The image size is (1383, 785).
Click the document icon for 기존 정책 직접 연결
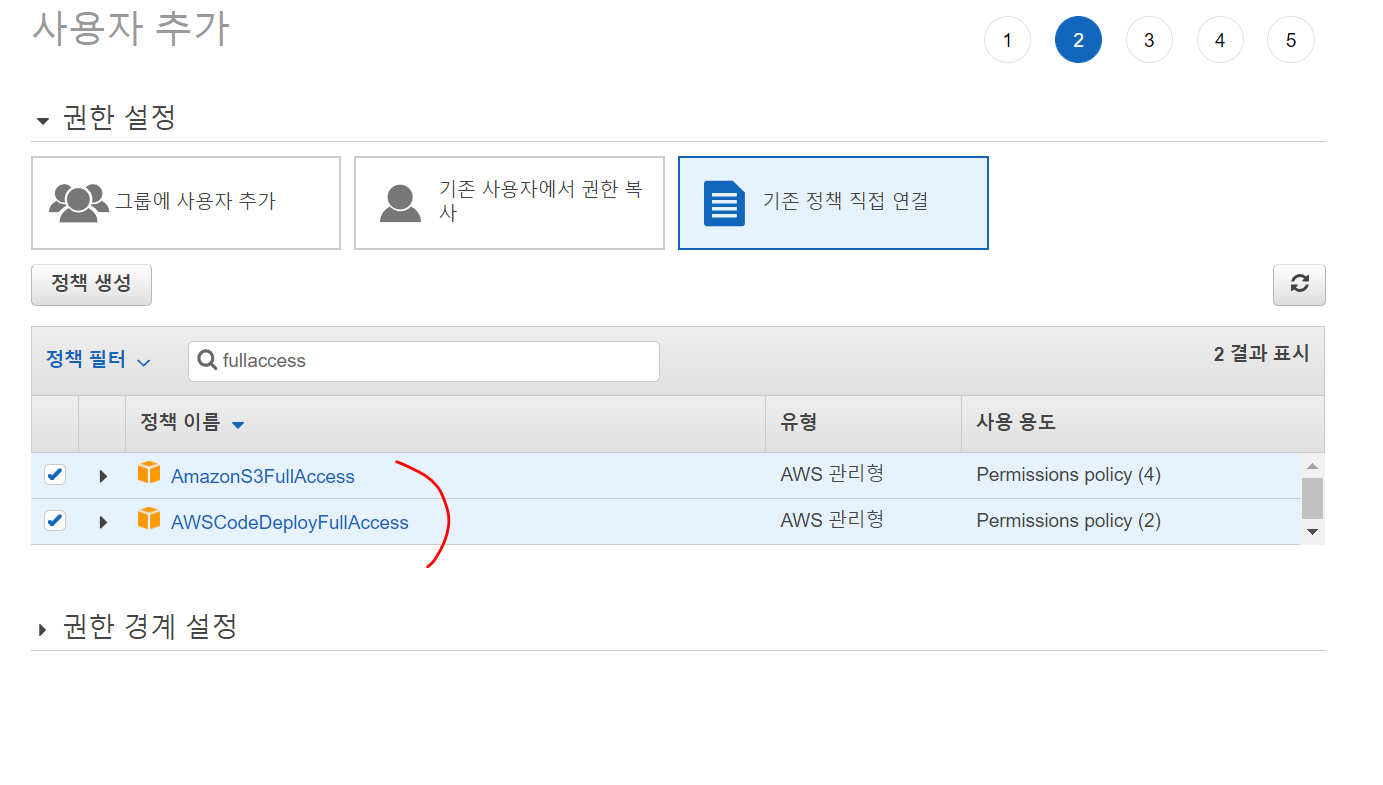point(724,203)
